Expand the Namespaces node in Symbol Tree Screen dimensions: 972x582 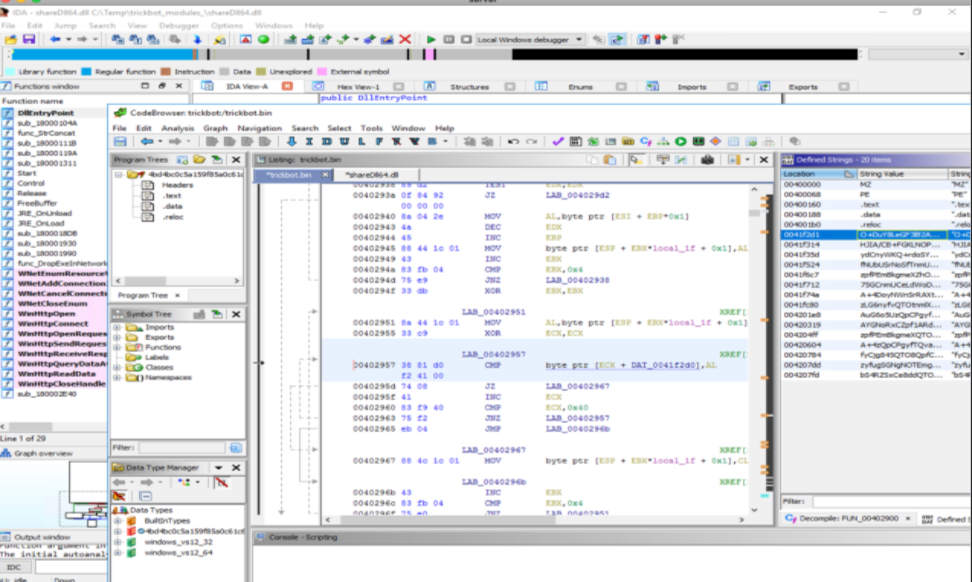point(117,377)
